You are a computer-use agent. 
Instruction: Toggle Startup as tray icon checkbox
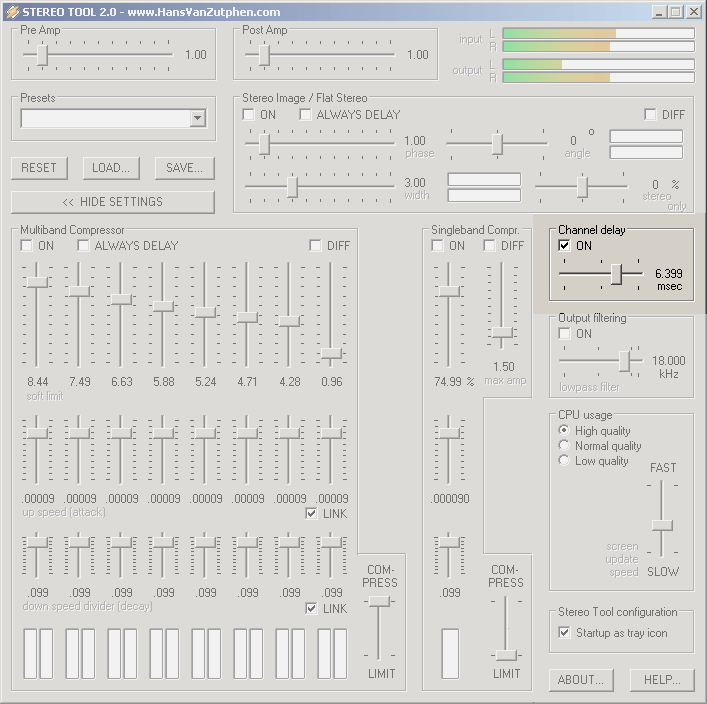coord(564,632)
